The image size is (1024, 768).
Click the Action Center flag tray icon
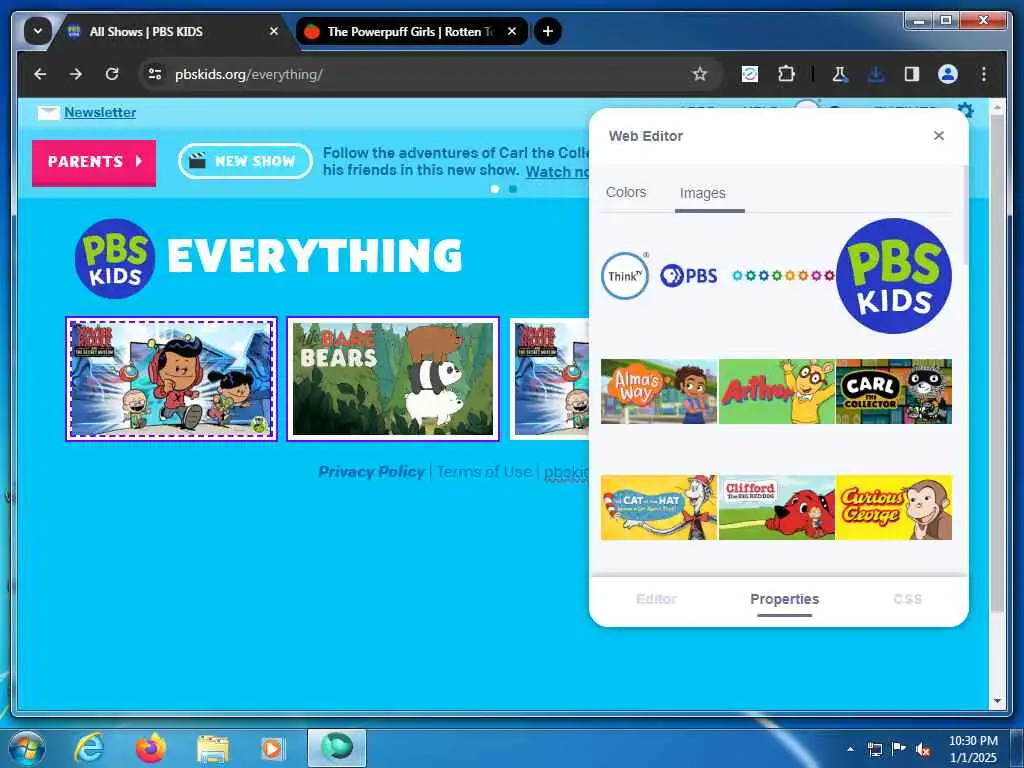coord(899,749)
